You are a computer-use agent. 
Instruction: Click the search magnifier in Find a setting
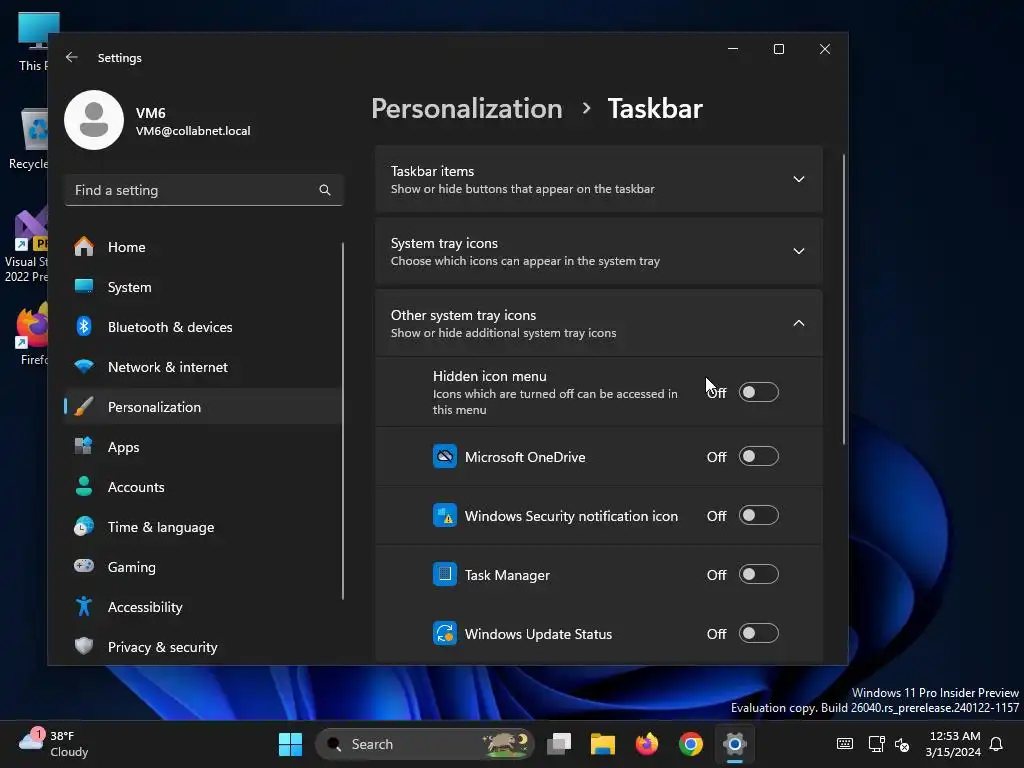pos(325,190)
